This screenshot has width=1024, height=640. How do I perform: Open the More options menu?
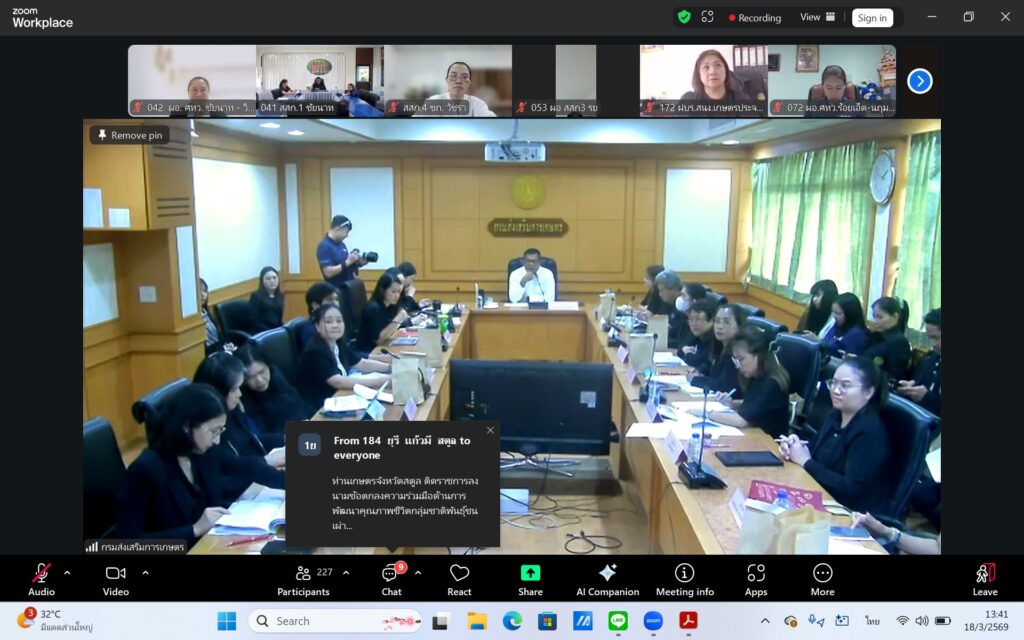pyautogui.click(x=822, y=578)
